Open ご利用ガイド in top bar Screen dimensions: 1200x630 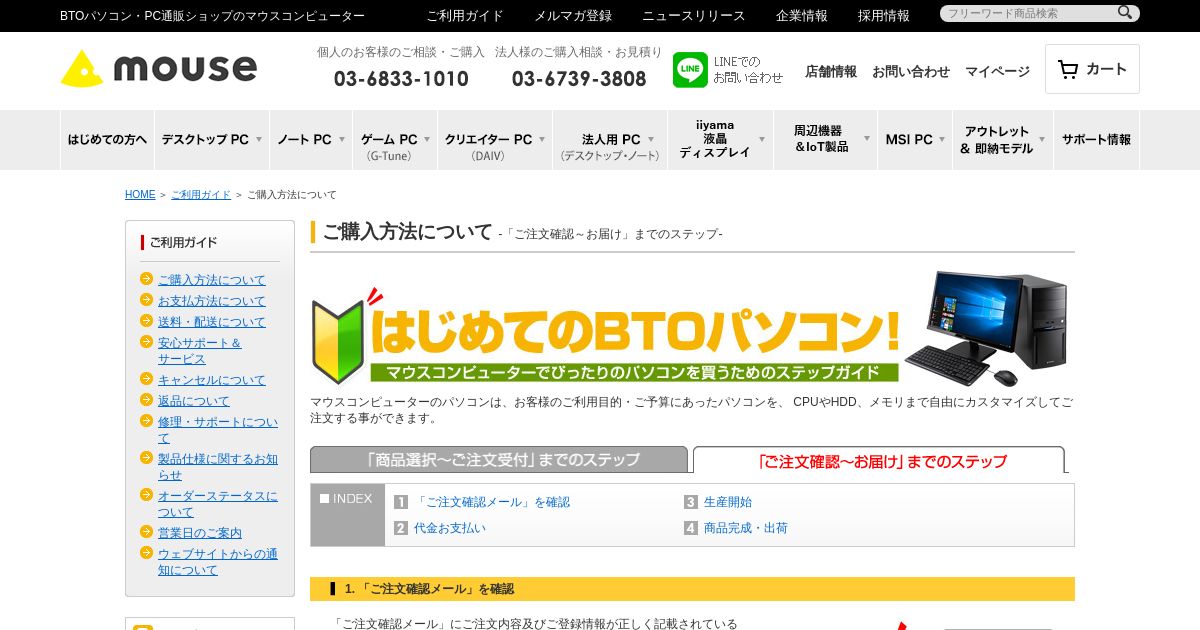[465, 16]
